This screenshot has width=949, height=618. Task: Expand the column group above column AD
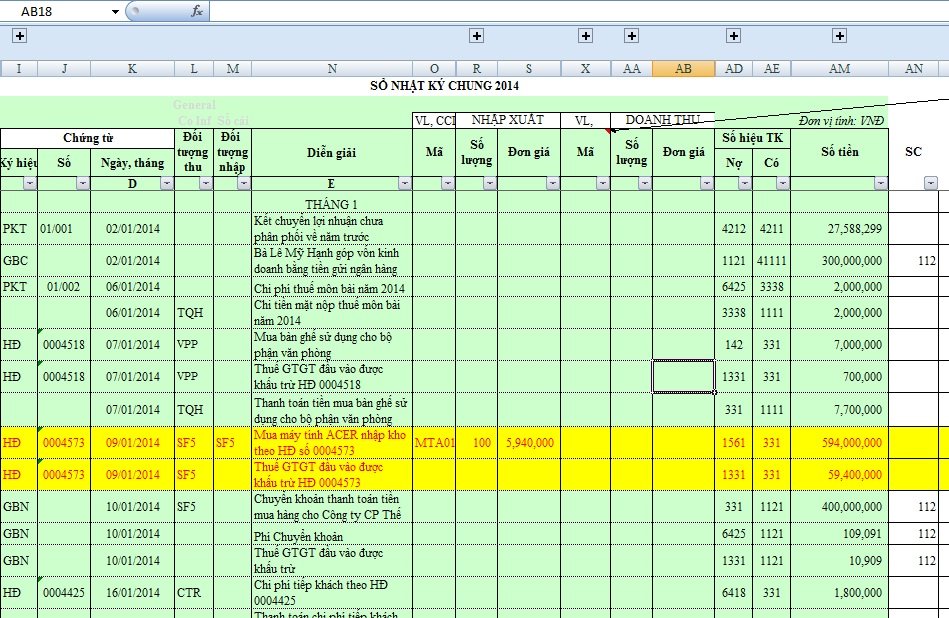(x=734, y=36)
